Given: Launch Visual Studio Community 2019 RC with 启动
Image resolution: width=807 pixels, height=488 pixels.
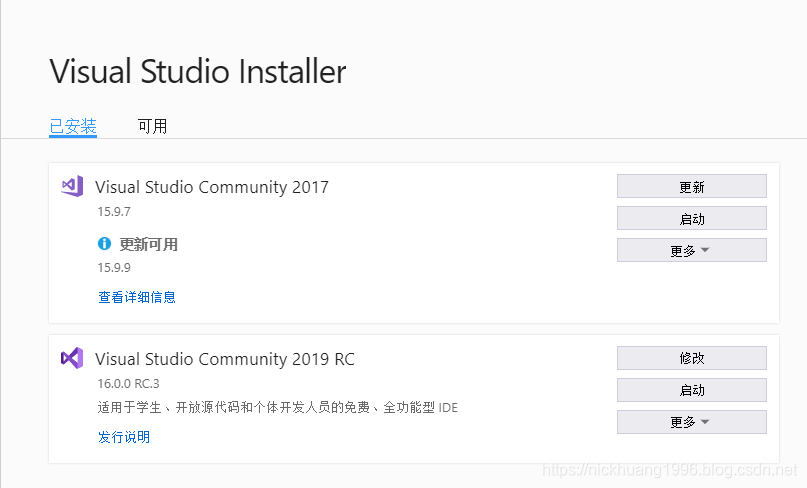Looking at the screenshot, I should [x=692, y=390].
